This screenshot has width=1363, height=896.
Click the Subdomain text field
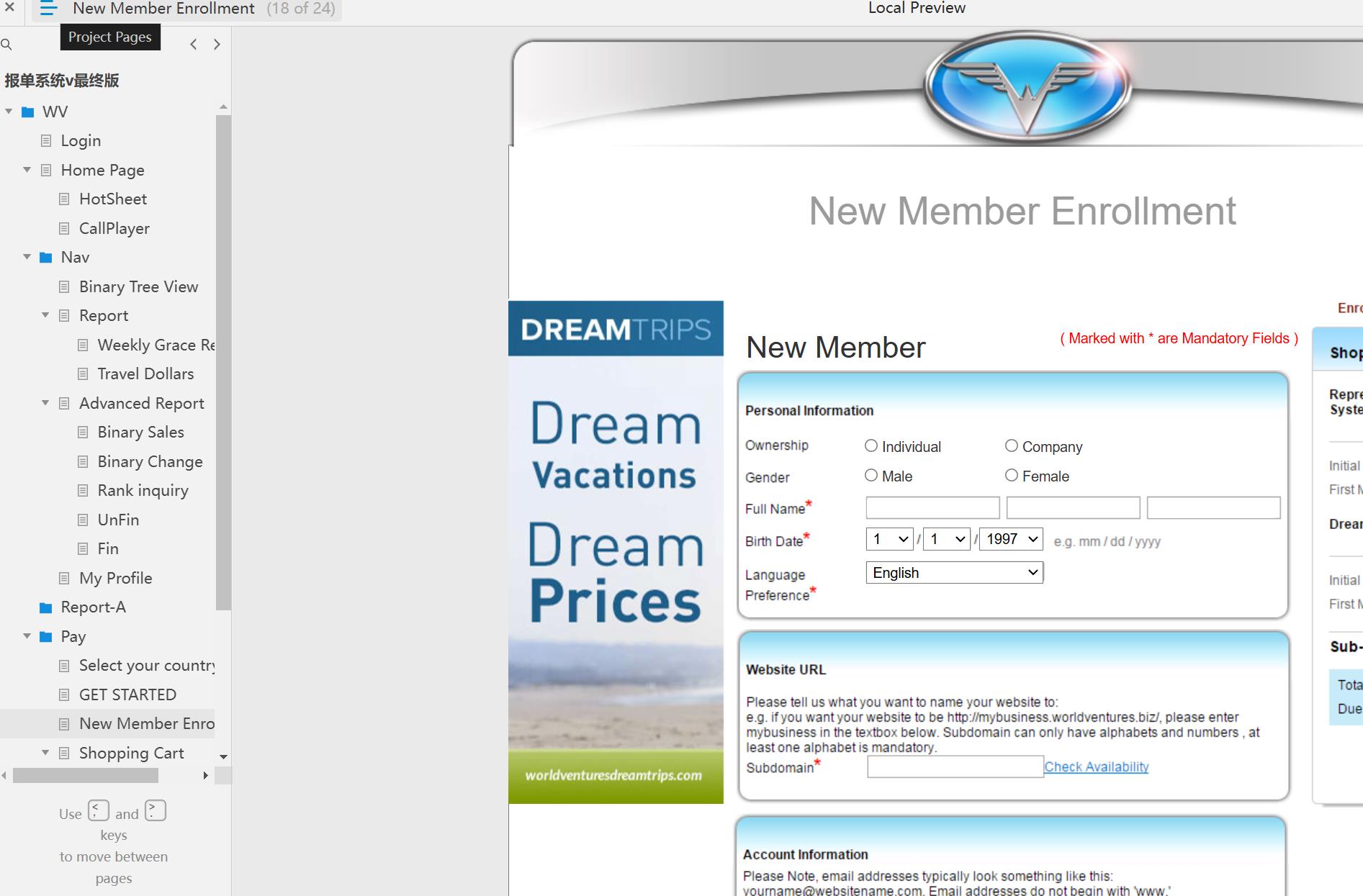tap(955, 767)
